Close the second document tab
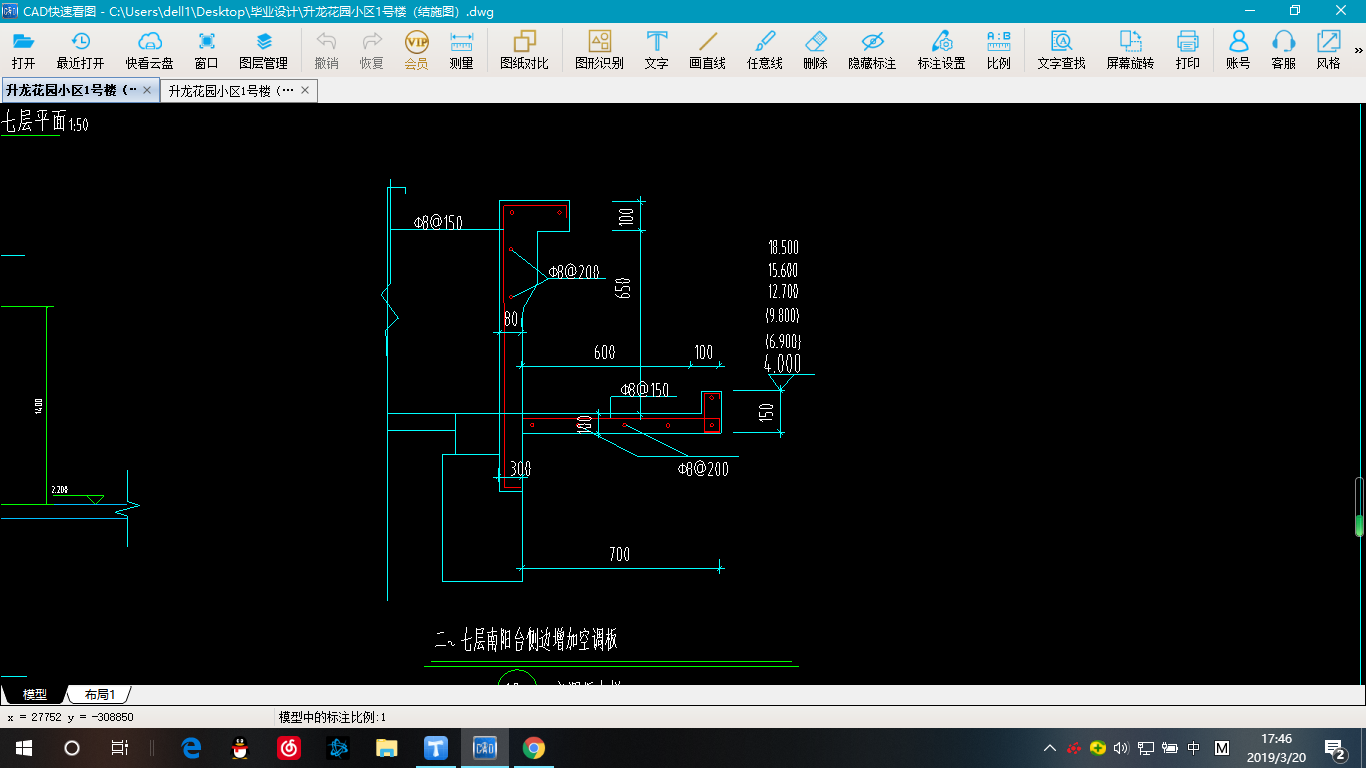Viewport: 1366px width, 768px height. pos(305,90)
